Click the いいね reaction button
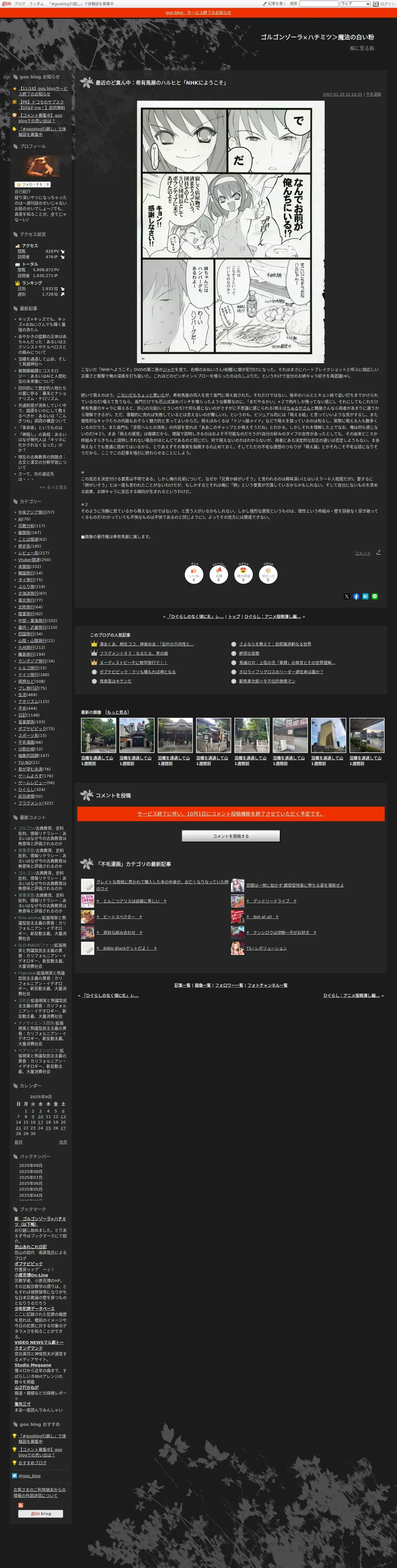Screen dimensions: 397x1568 [x=194, y=575]
